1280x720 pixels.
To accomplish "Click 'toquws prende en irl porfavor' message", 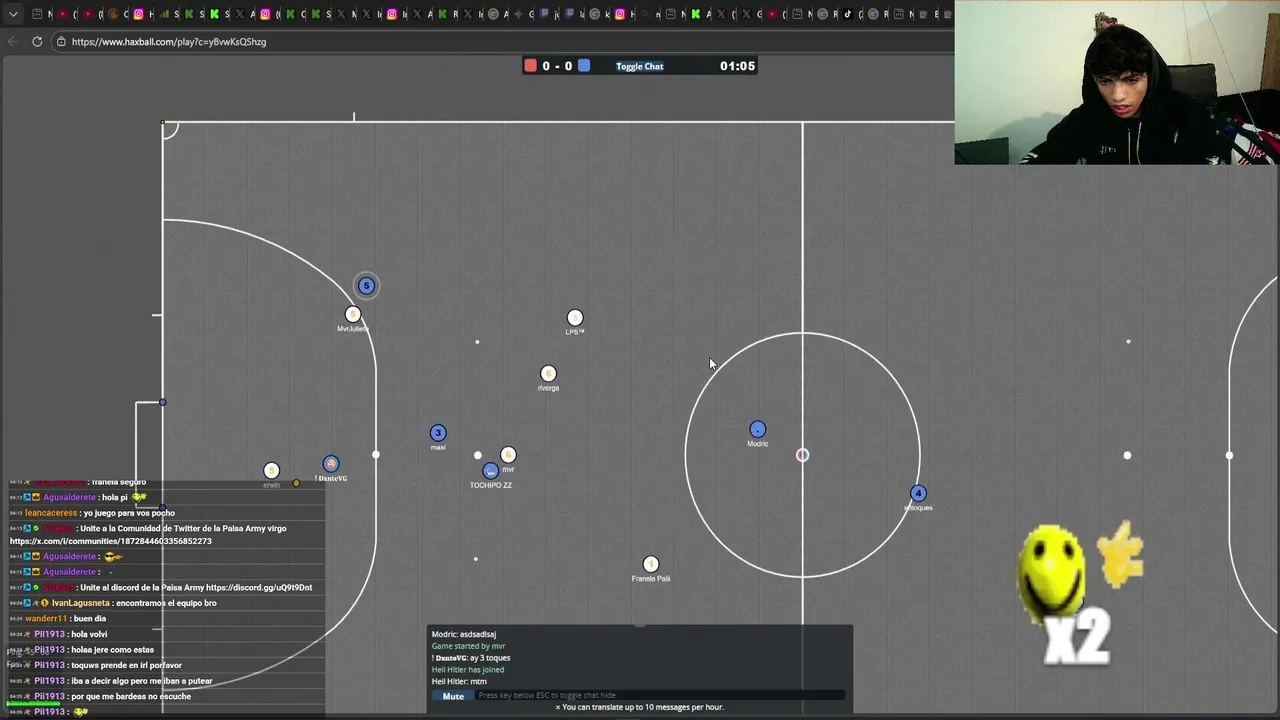I will (126, 665).
